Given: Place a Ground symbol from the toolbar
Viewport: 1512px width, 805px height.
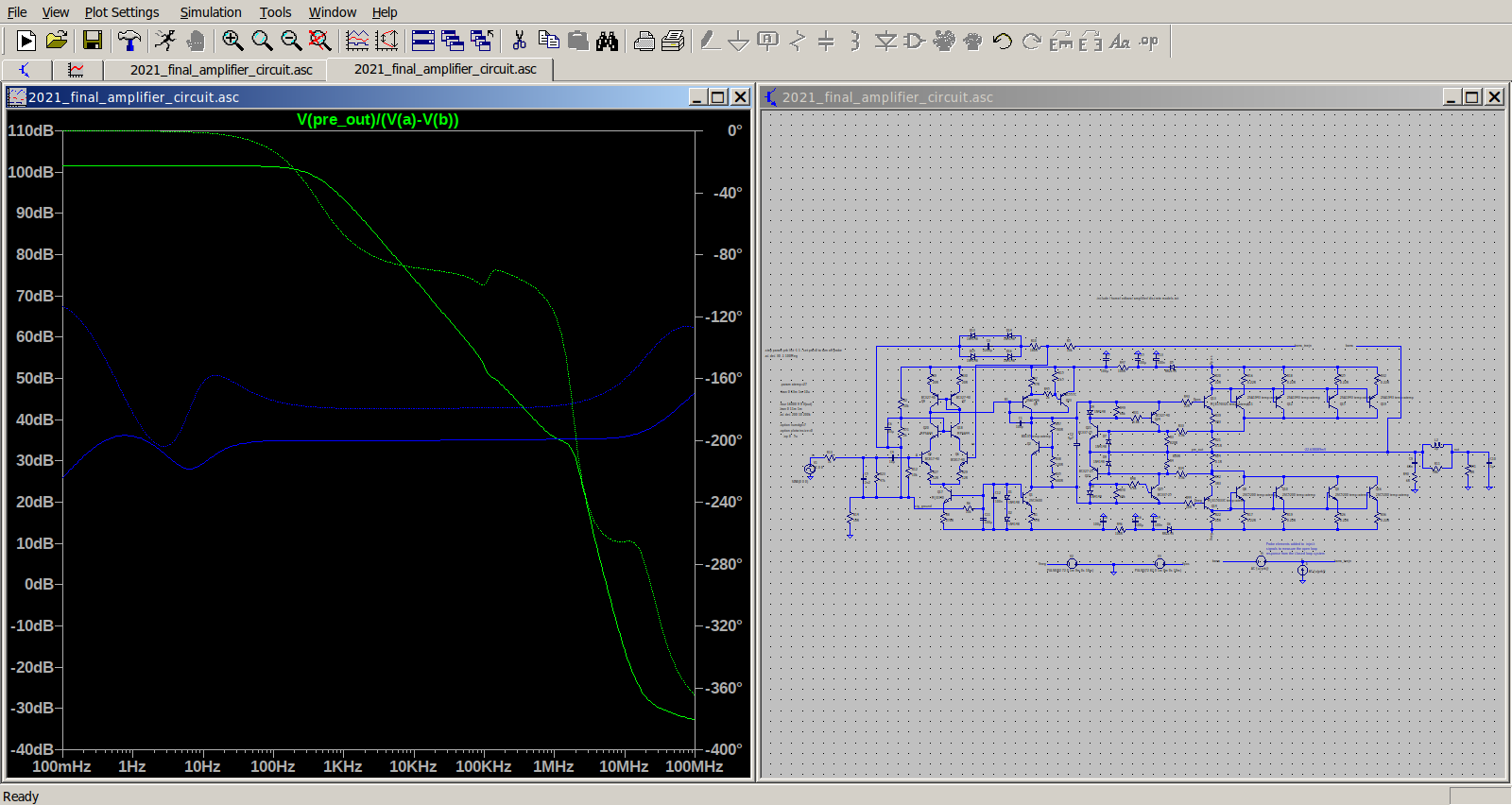Looking at the screenshot, I should 739,41.
